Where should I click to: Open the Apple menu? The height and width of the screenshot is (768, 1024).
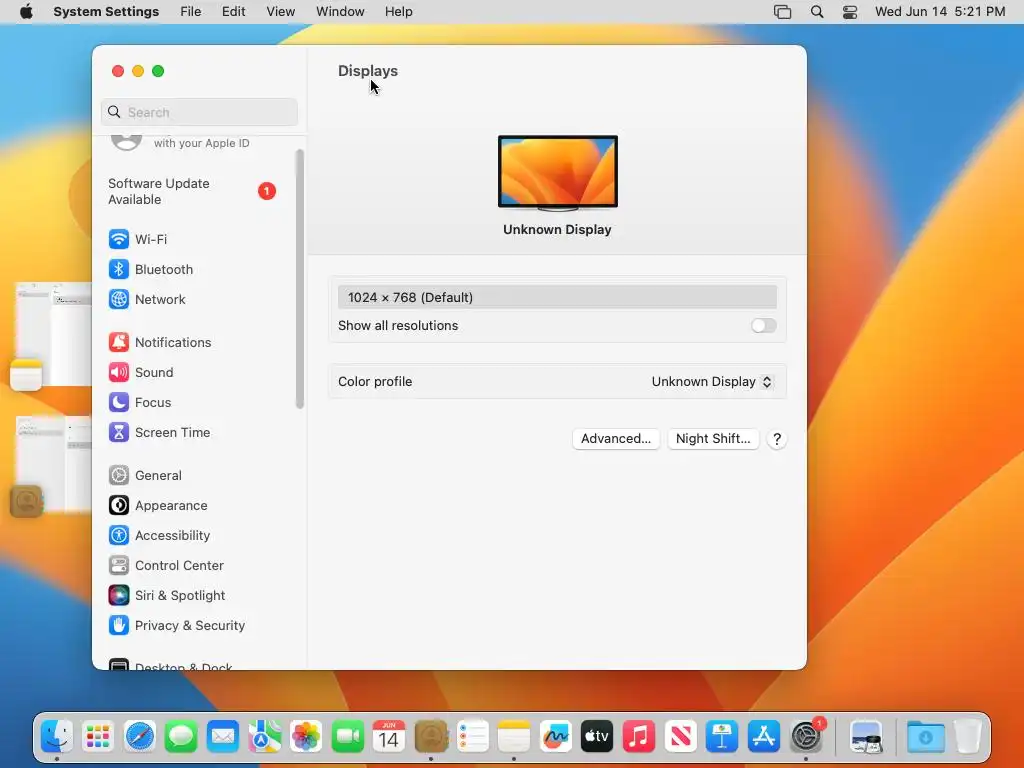(x=26, y=12)
